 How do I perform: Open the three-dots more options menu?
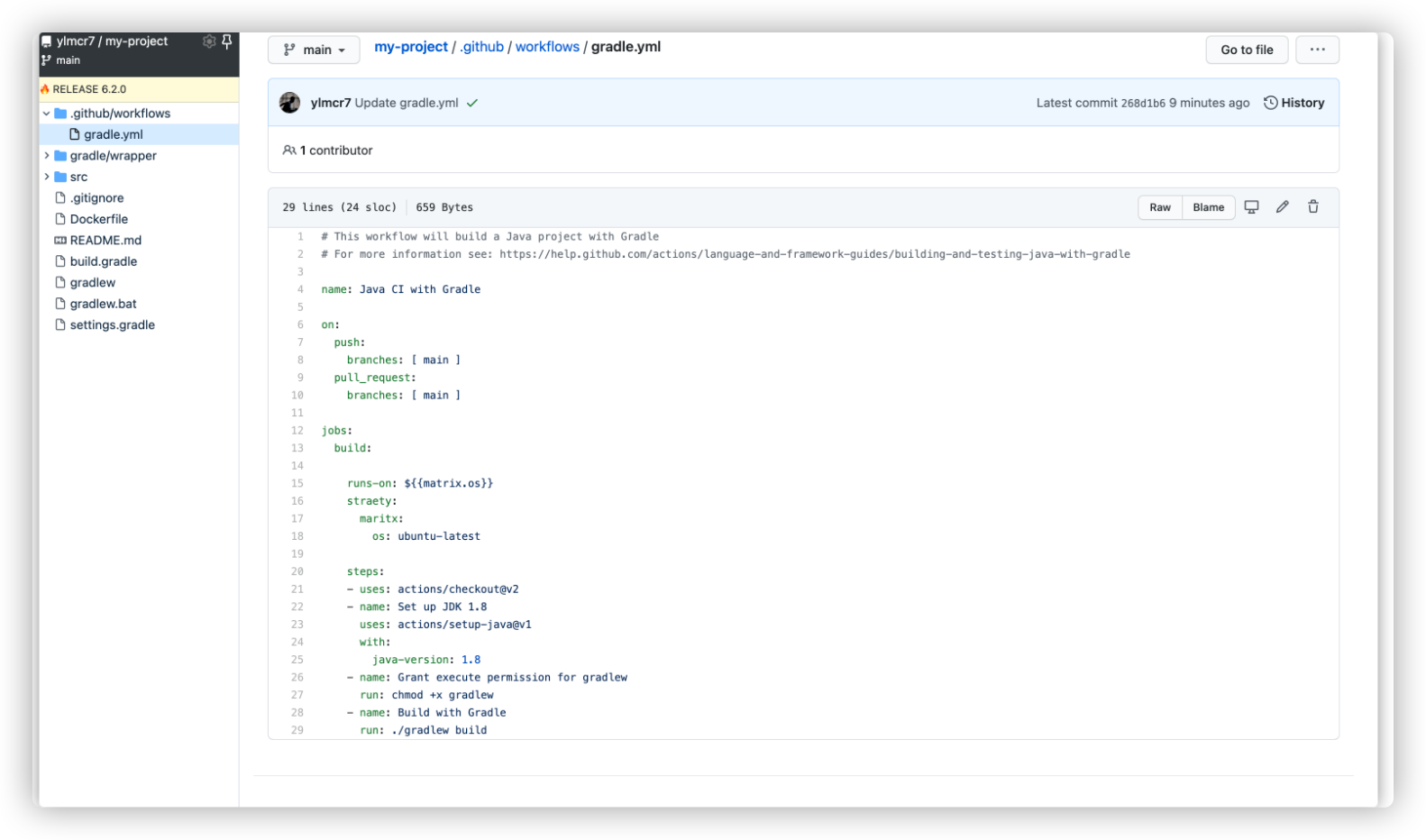pyautogui.click(x=1317, y=50)
